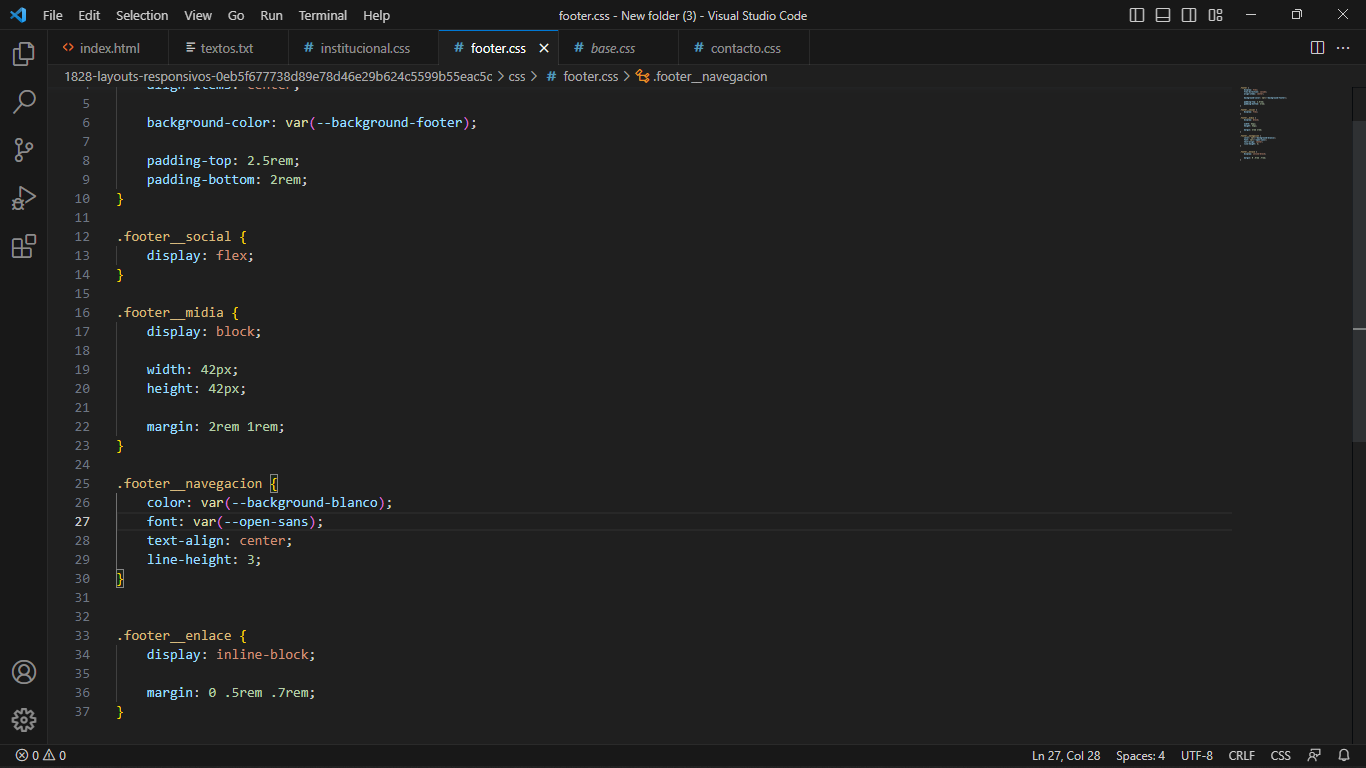Image resolution: width=1366 pixels, height=768 pixels.
Task: Click the "font: var(--open-sans);" line
Action: [235, 522]
